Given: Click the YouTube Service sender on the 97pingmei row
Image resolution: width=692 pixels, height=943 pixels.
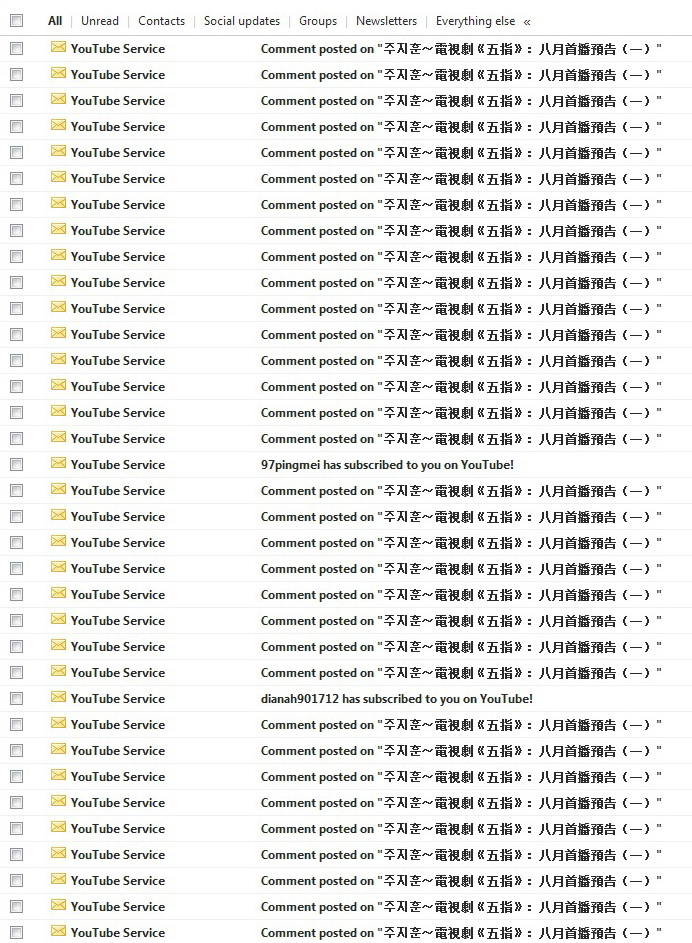Looking at the screenshot, I should click(118, 465).
